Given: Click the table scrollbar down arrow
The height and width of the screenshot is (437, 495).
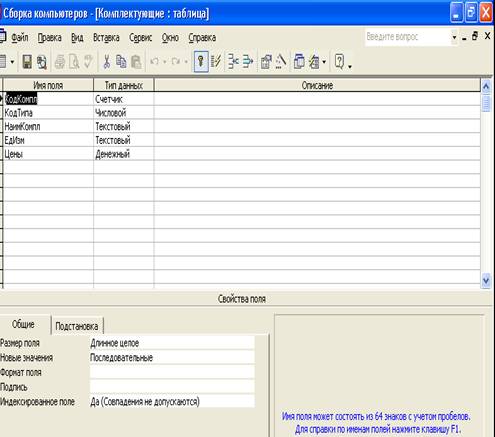Looking at the screenshot, I should pyautogui.click(x=486, y=281).
